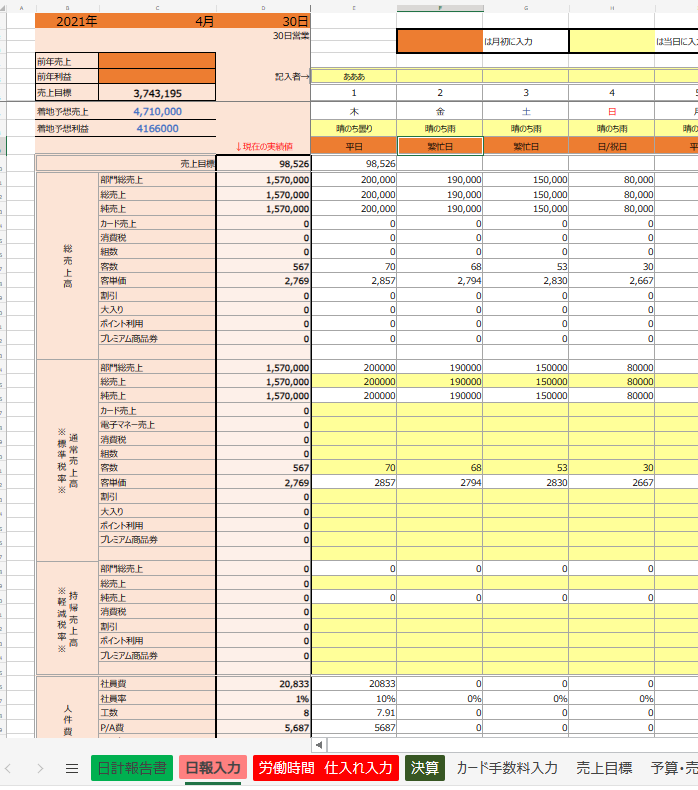Click the yellow legend cell for 当日に入力
The width and height of the screenshot is (698, 790).
[611, 41]
